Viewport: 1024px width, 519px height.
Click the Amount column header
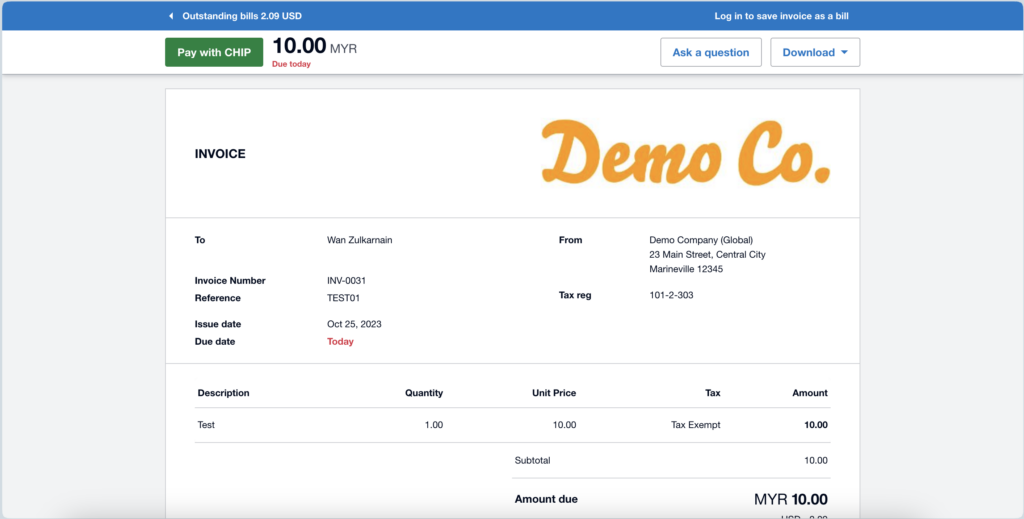click(810, 393)
